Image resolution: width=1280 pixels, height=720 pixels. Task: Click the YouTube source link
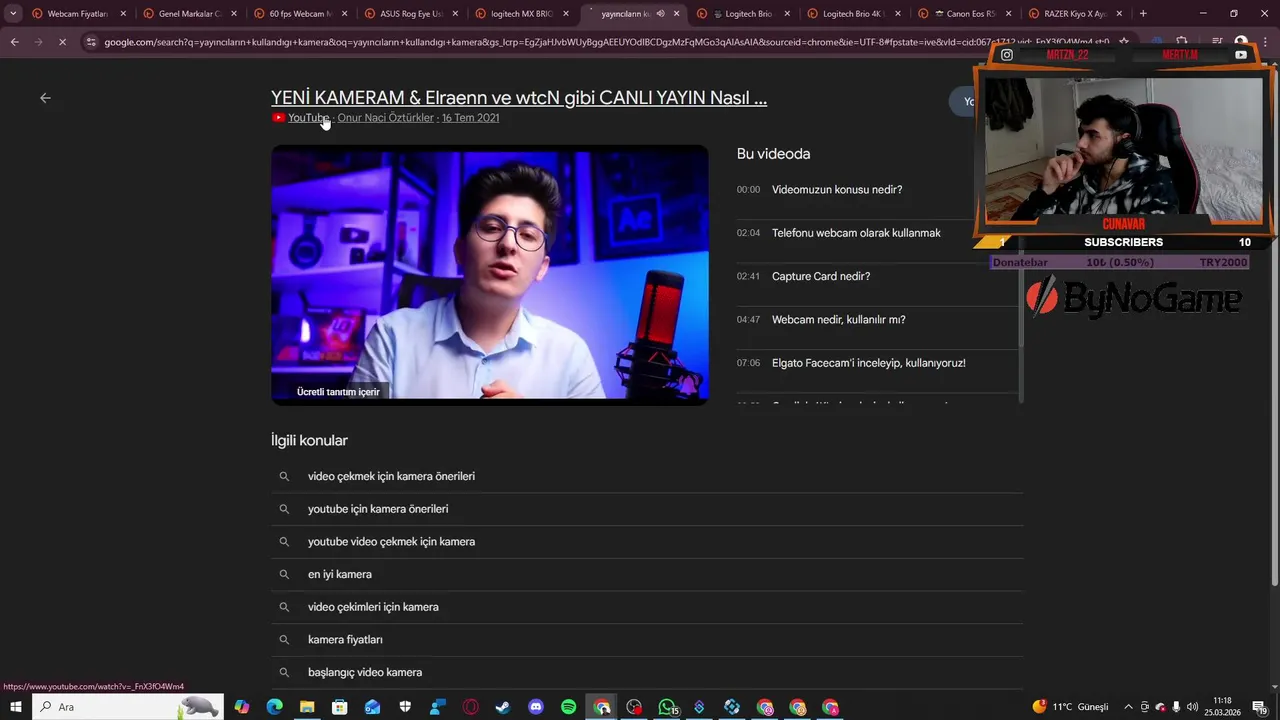pos(309,118)
